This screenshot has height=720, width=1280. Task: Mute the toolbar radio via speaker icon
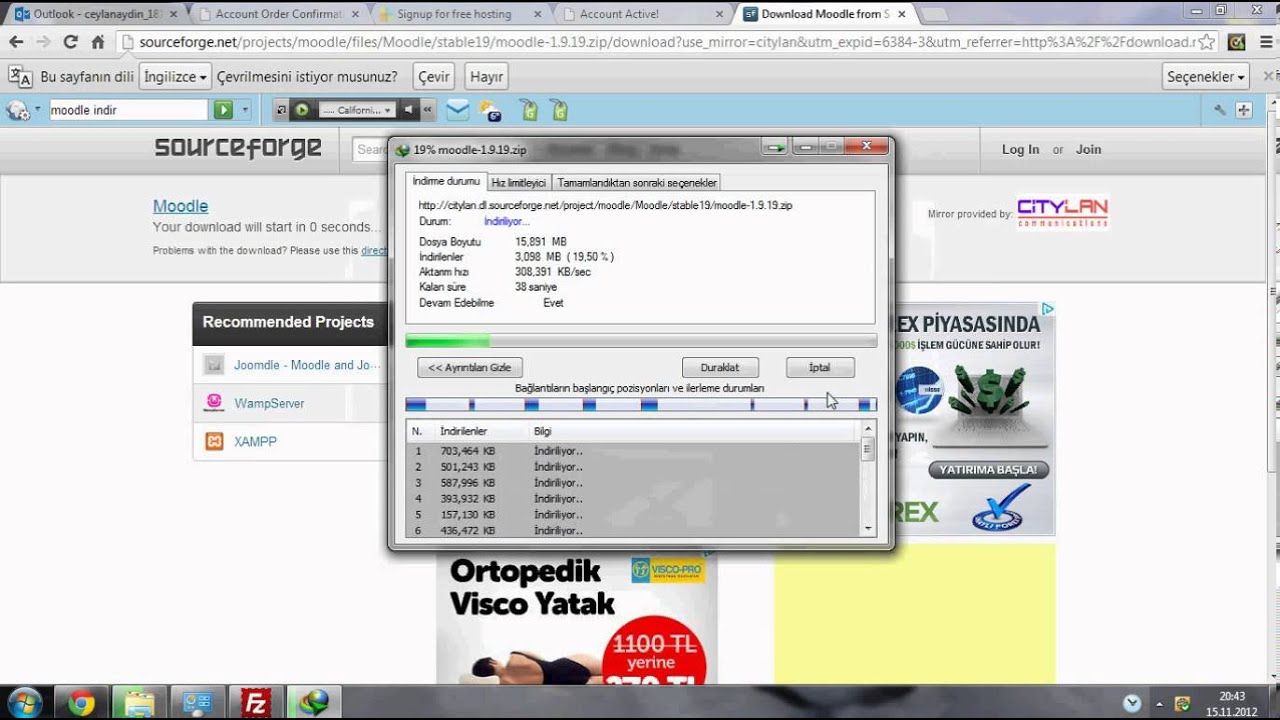point(408,110)
